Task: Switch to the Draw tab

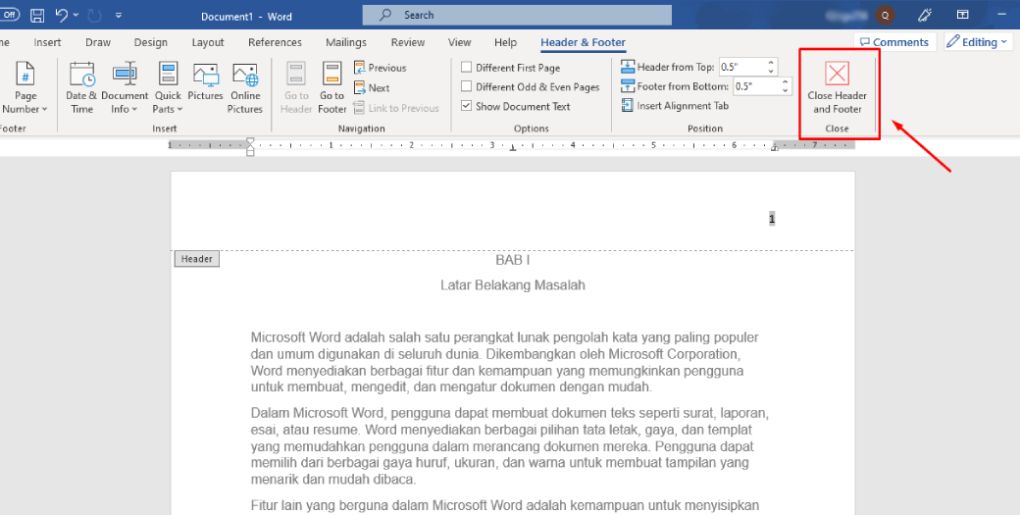Action: tap(98, 42)
